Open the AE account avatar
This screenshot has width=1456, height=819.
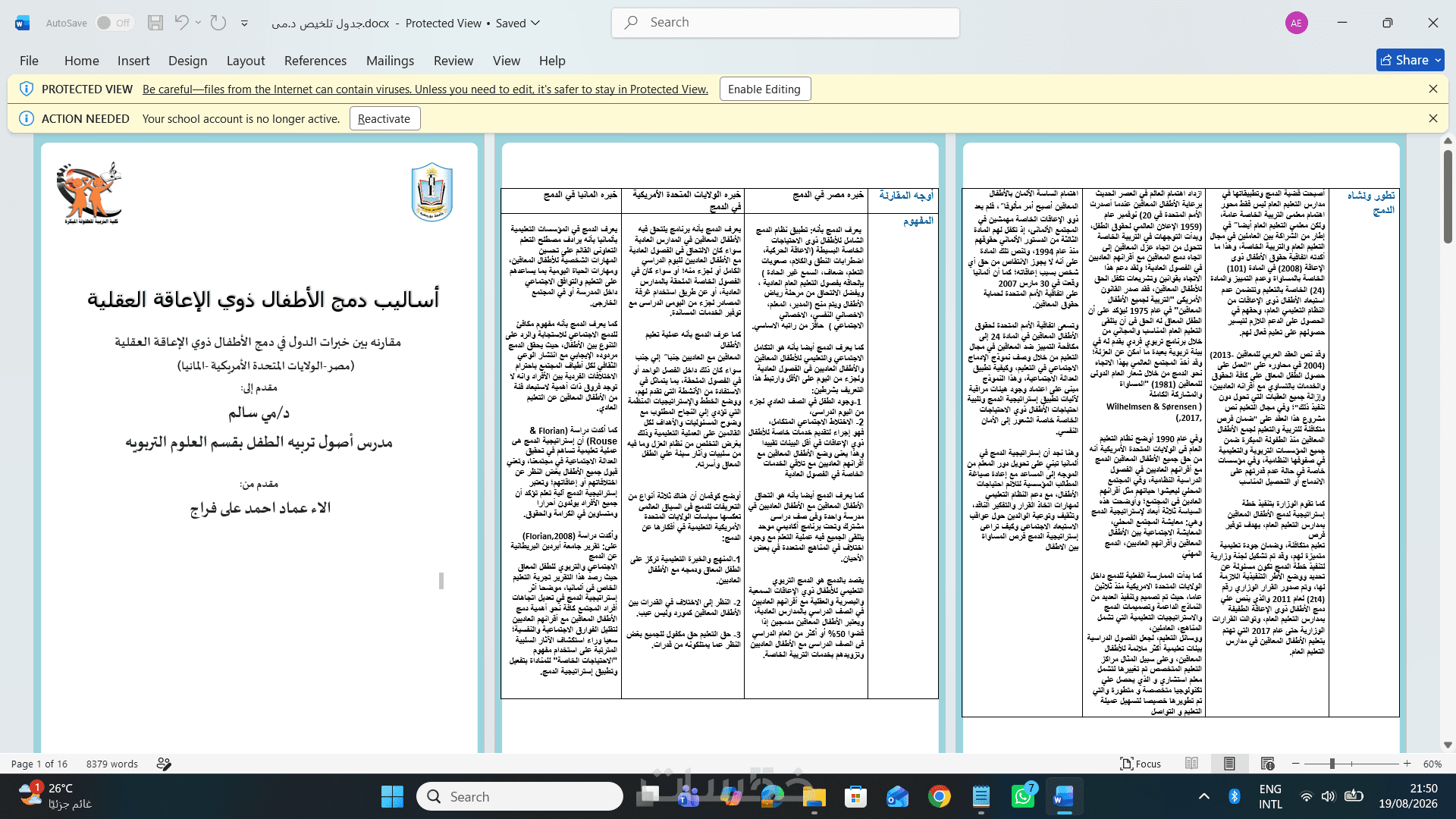point(1297,23)
